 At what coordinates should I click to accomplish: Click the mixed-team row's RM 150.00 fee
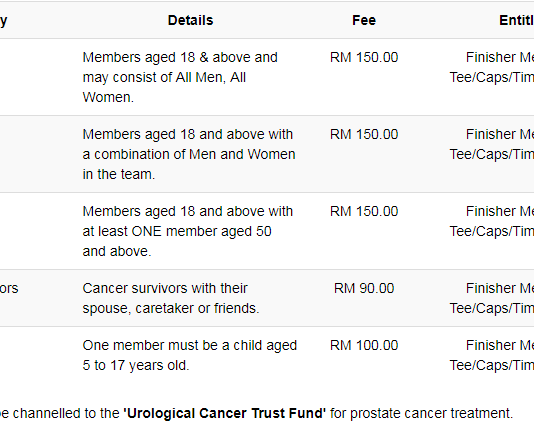[364, 135]
